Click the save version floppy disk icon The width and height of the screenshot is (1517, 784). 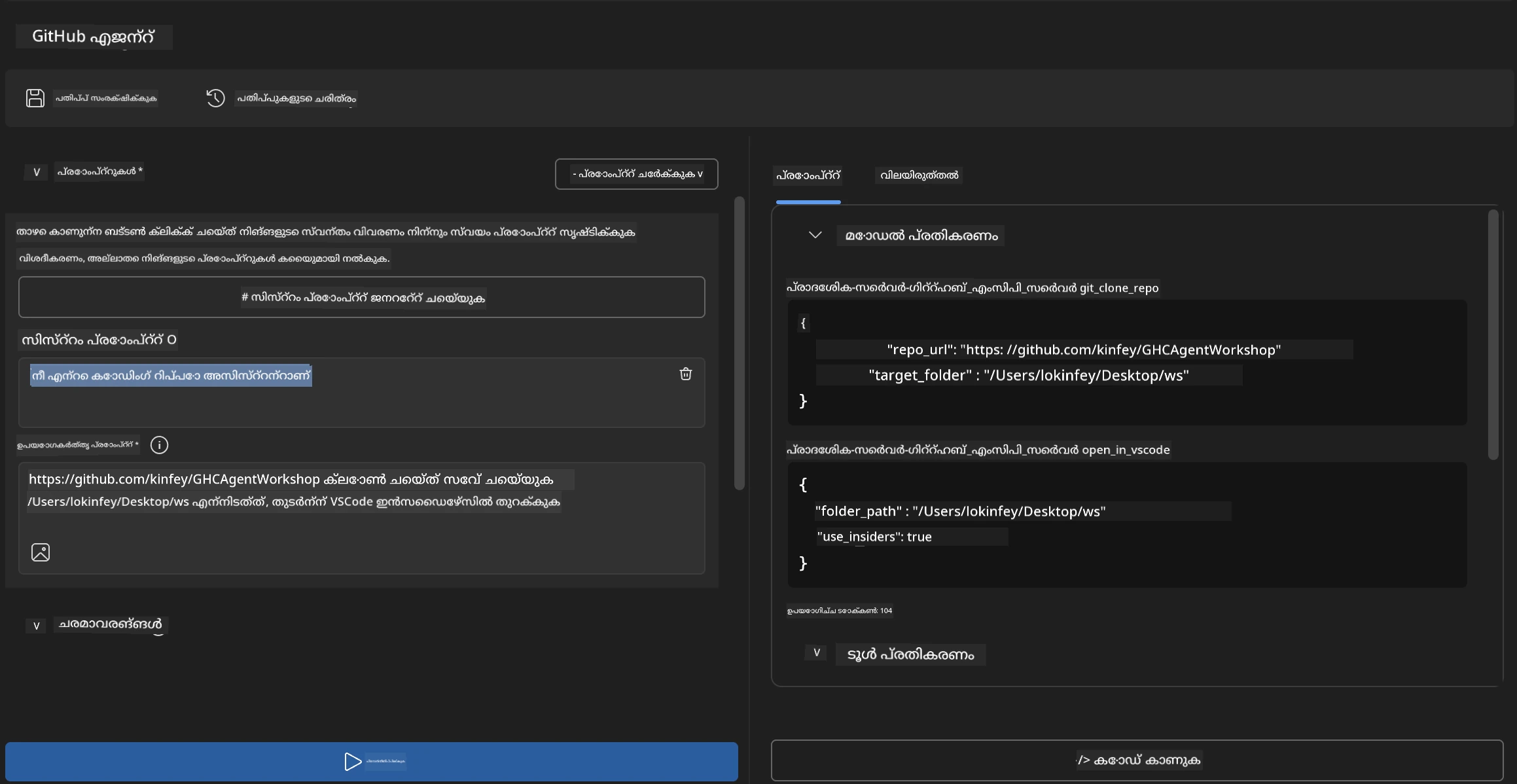pos(35,98)
